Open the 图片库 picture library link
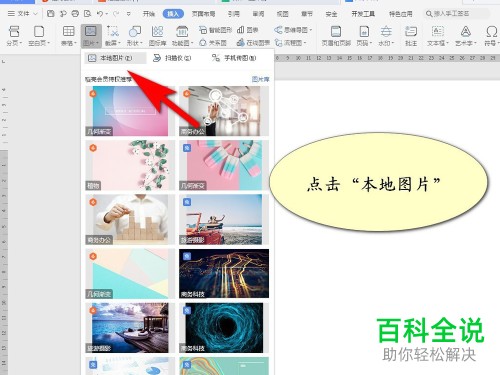Screen dimensions: 500x375 [x=260, y=79]
